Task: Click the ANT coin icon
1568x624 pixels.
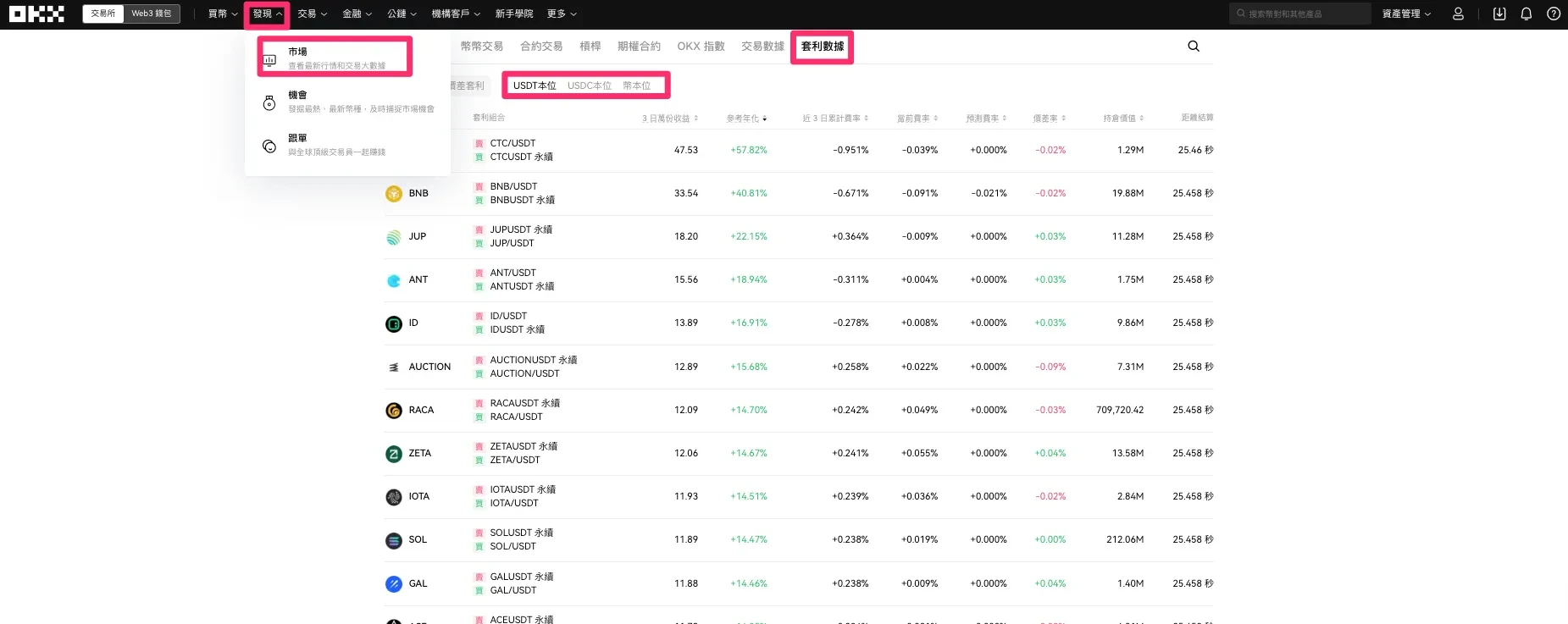Action: 394,280
